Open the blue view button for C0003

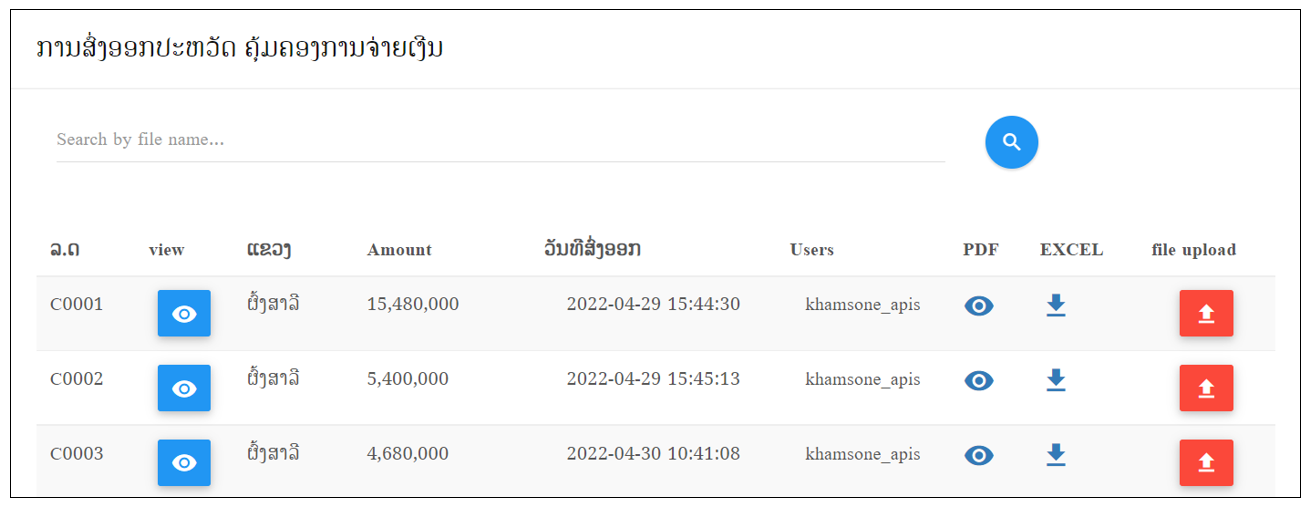click(x=184, y=462)
